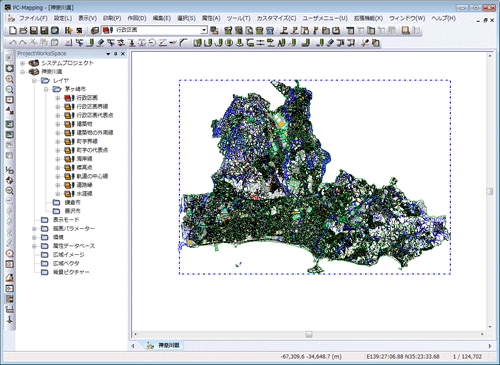
Task: Expand the システムプロジェクト tree node
Action: tap(22, 63)
